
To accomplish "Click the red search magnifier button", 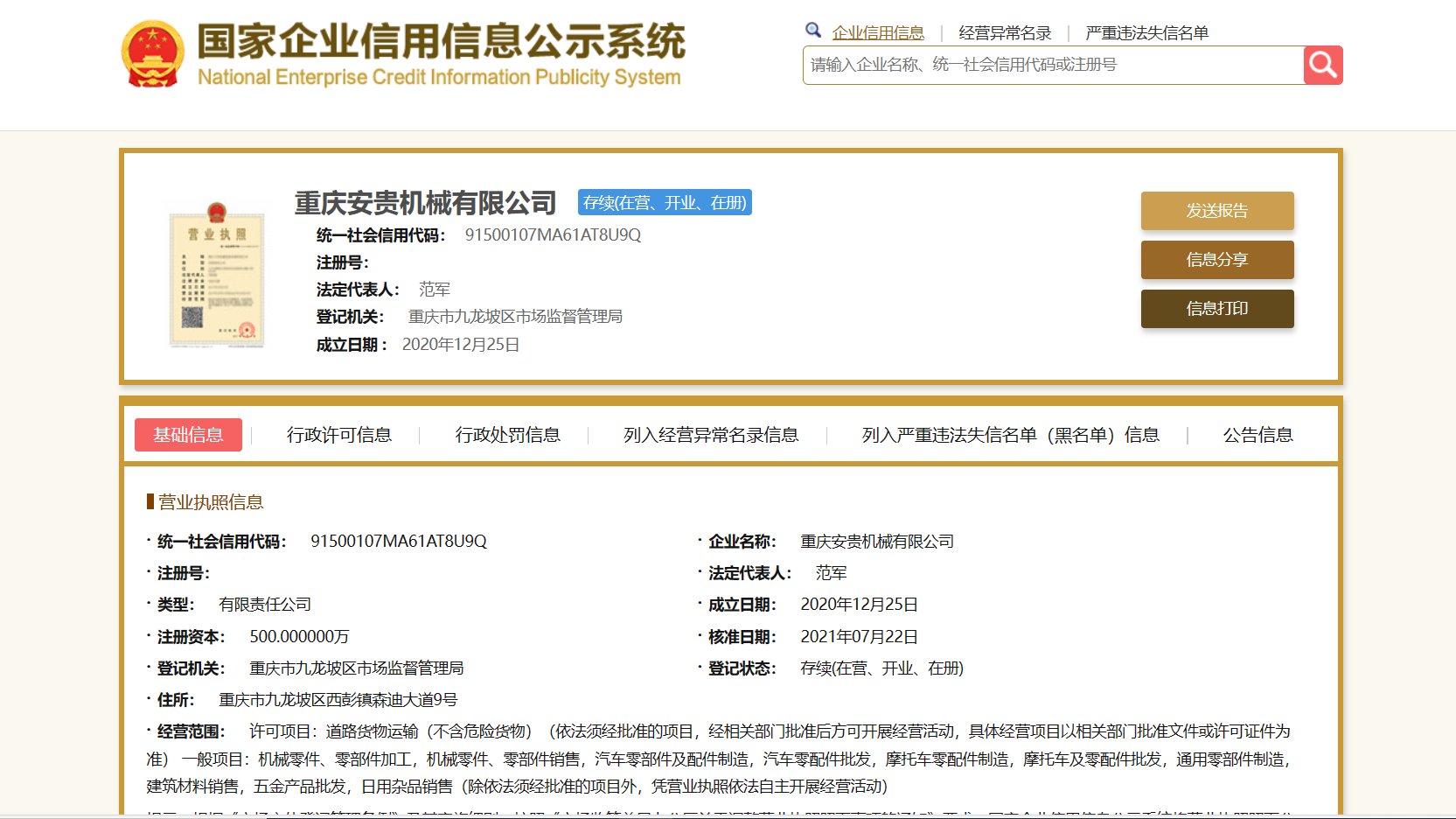I will pyautogui.click(x=1323, y=66).
